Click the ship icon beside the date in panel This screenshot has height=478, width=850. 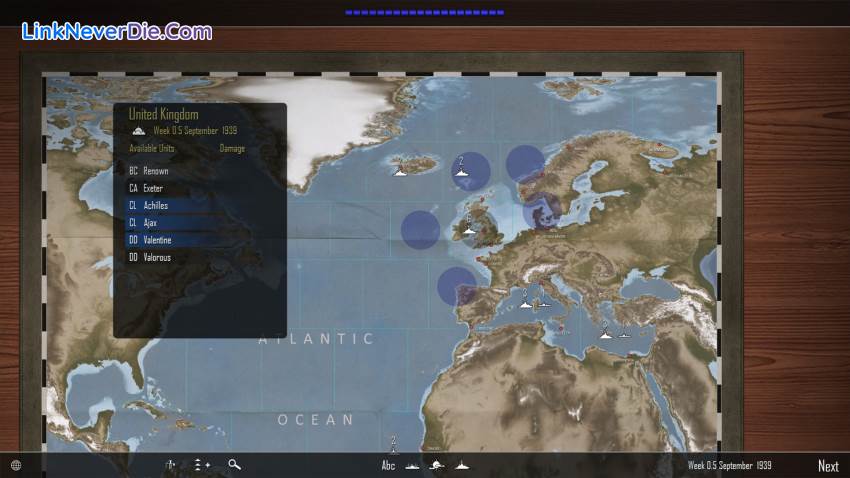[x=139, y=131]
